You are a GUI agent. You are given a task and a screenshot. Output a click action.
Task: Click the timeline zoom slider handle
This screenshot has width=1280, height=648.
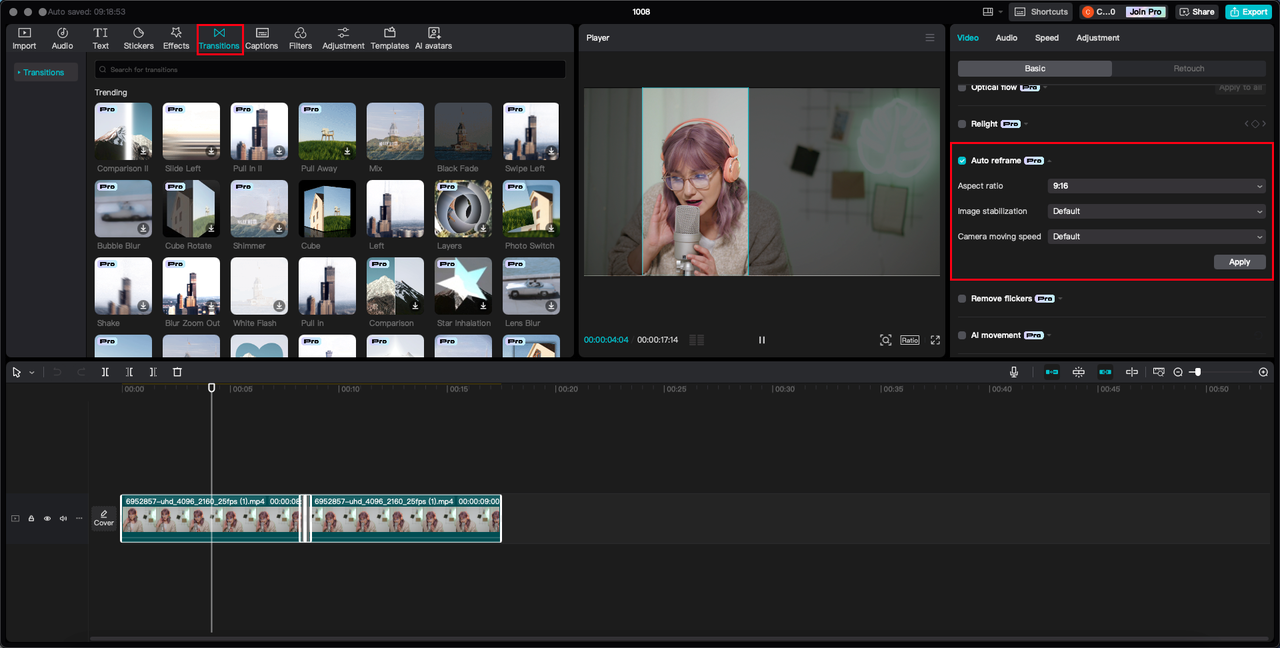1197,372
